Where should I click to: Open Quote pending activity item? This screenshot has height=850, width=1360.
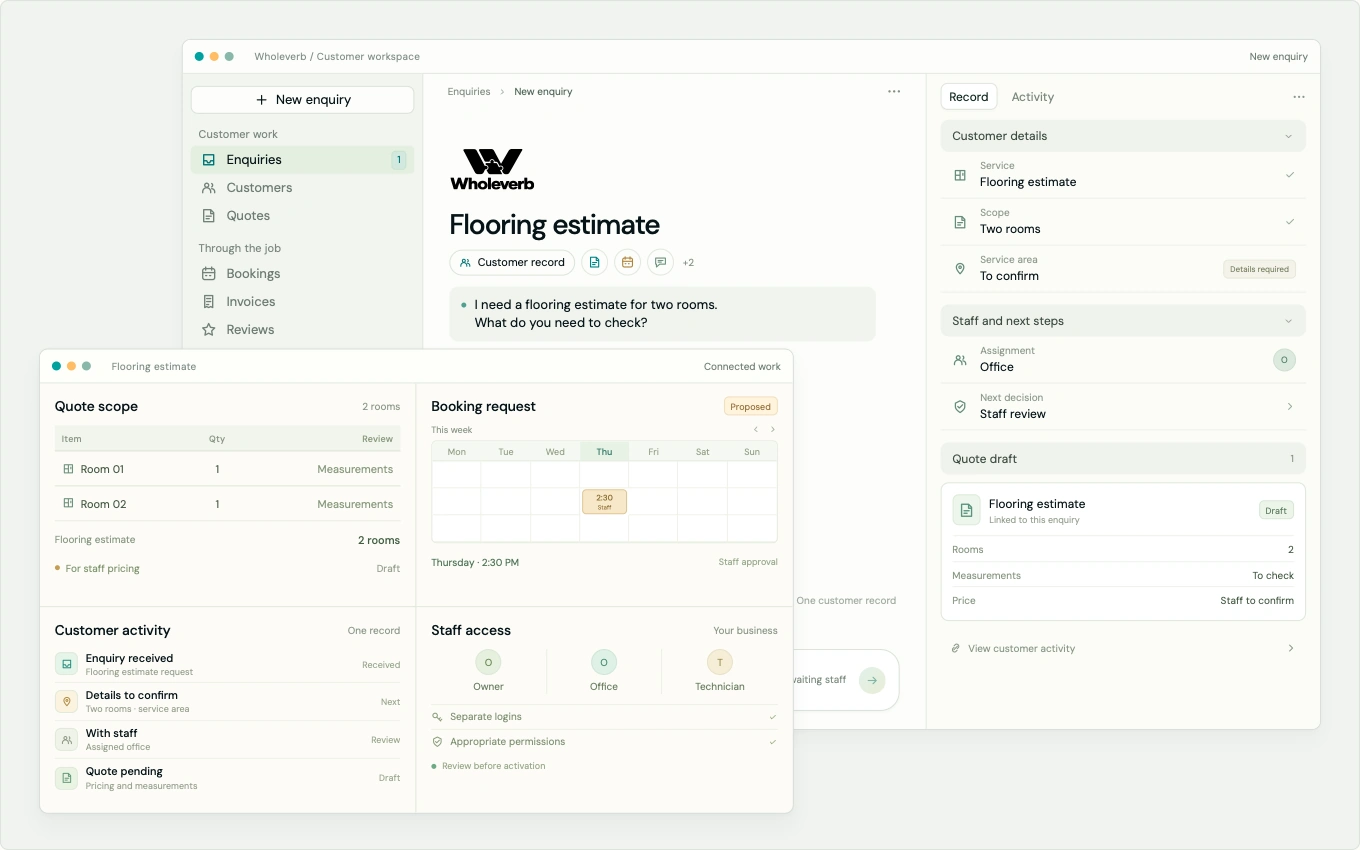tap(227, 778)
